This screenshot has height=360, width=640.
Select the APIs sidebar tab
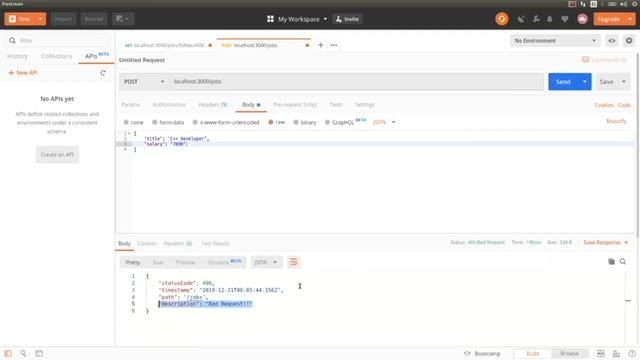96,56
